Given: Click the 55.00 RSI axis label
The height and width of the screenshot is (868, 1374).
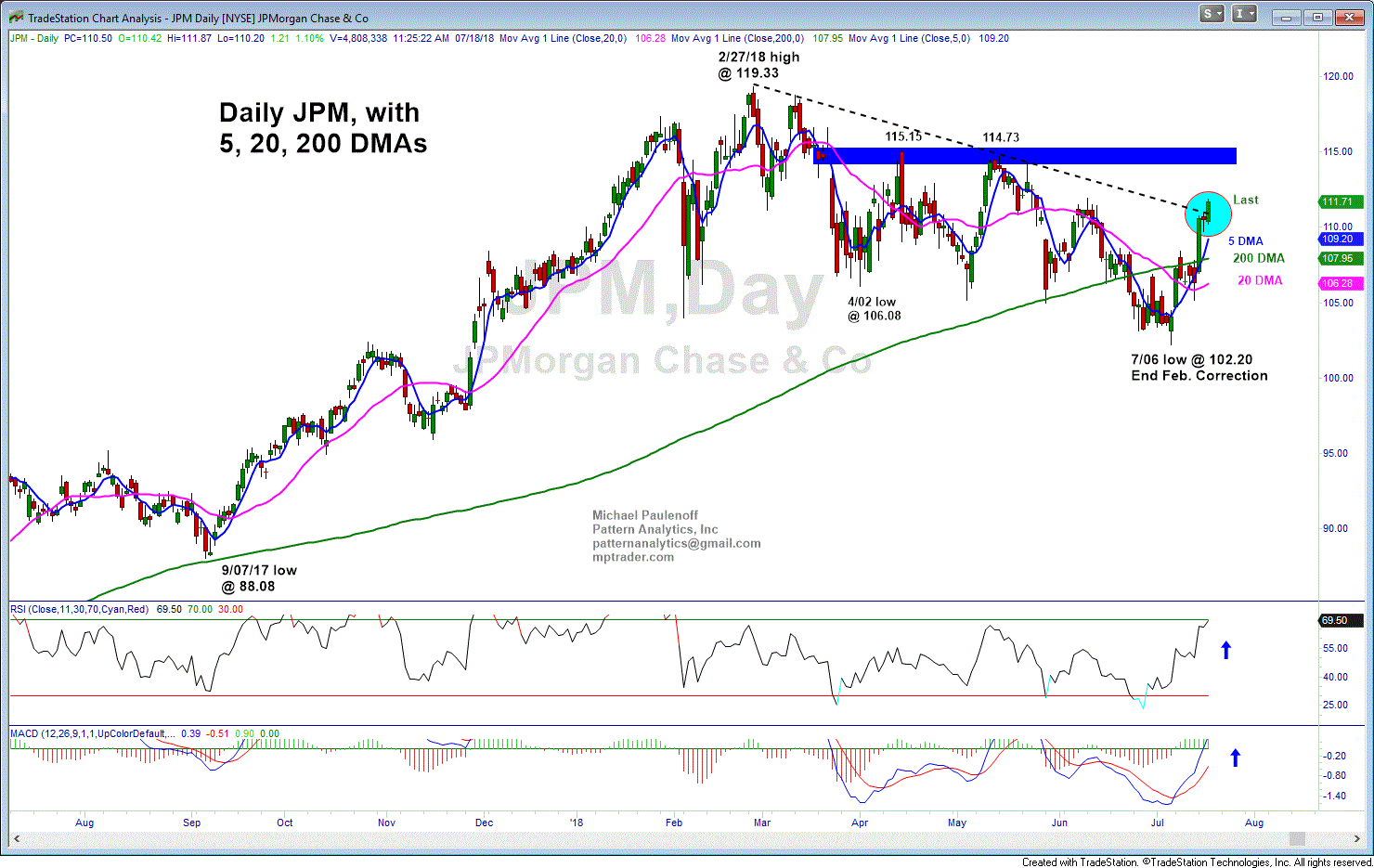Looking at the screenshot, I should pyautogui.click(x=1335, y=648).
